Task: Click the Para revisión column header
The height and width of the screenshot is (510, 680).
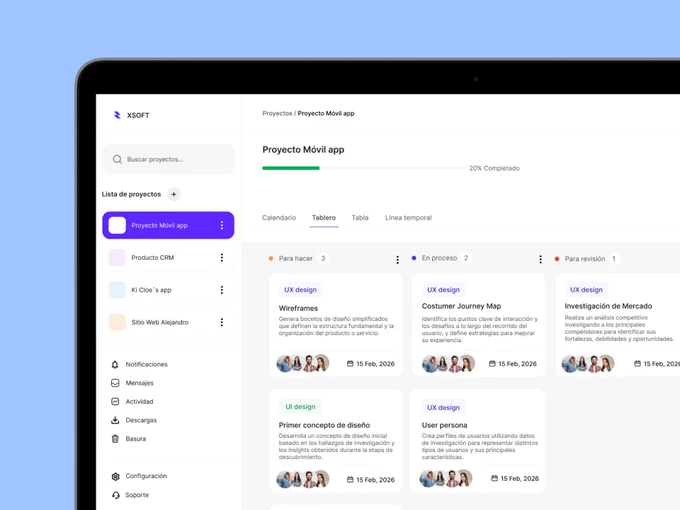Action: (x=585, y=259)
